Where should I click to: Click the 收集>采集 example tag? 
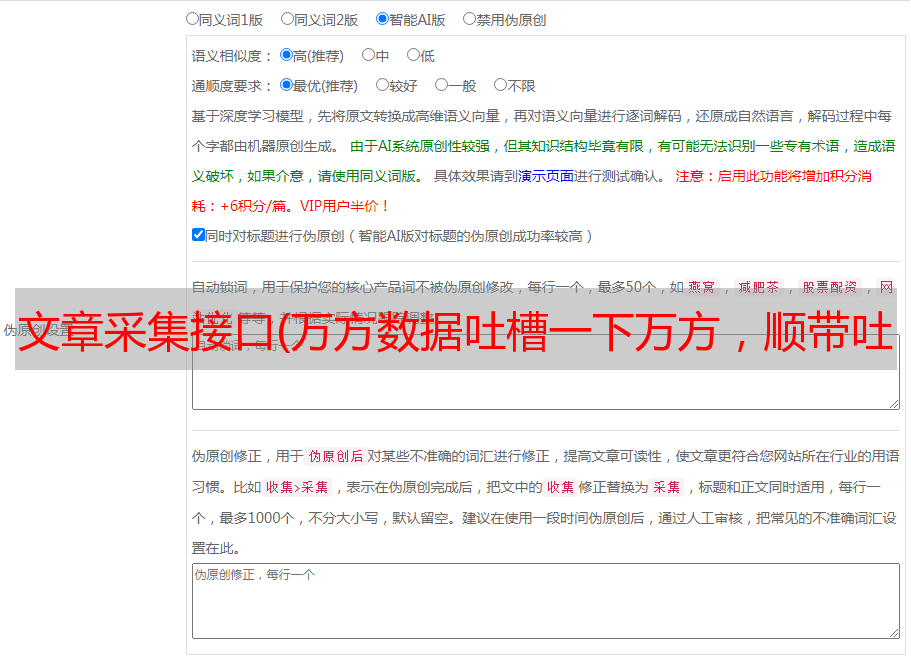click(297, 487)
